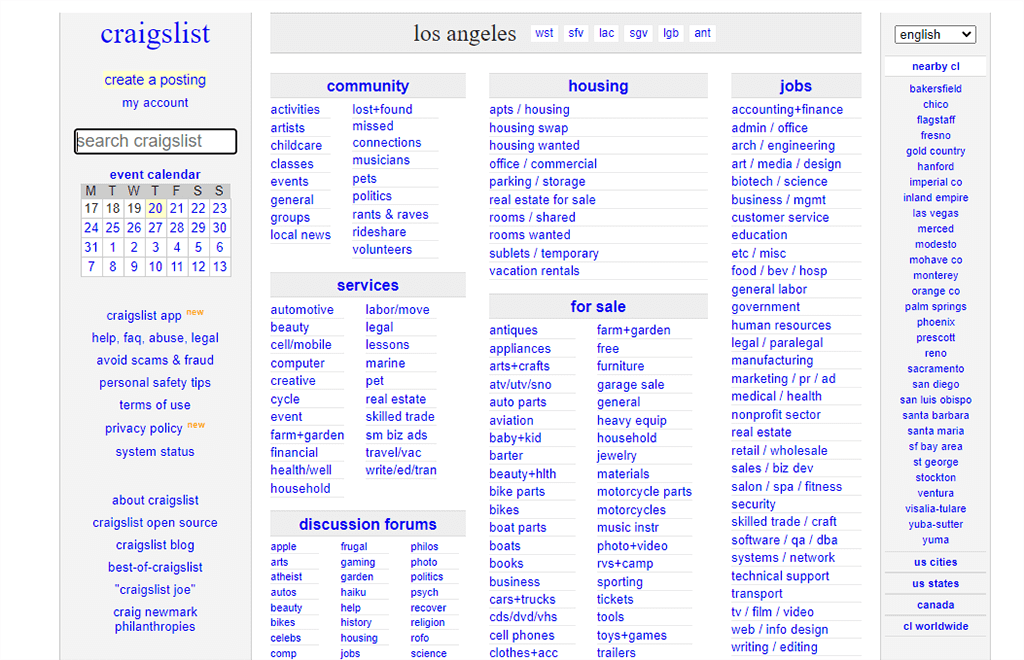This screenshot has height=660, width=1024.
Task: Open the community section header
Action: pos(368,86)
